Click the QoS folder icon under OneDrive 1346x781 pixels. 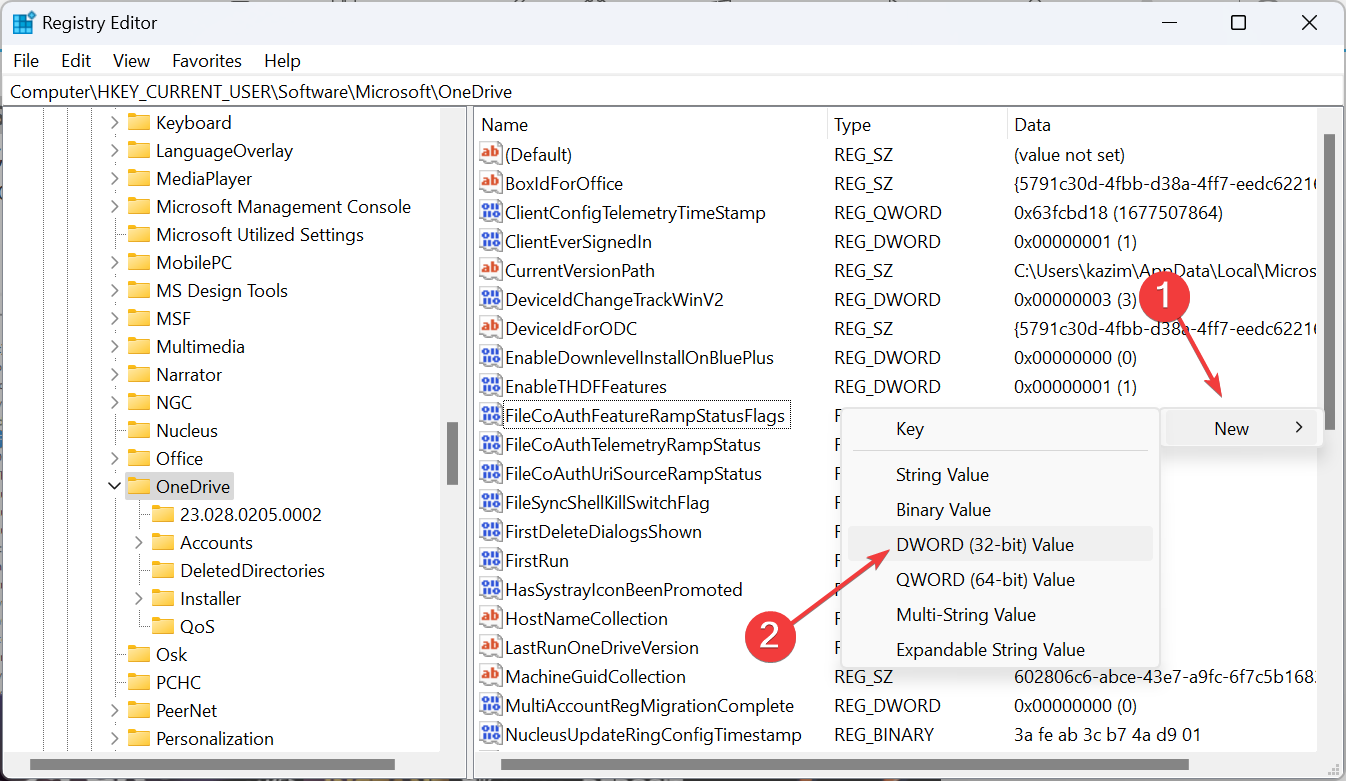(x=163, y=627)
